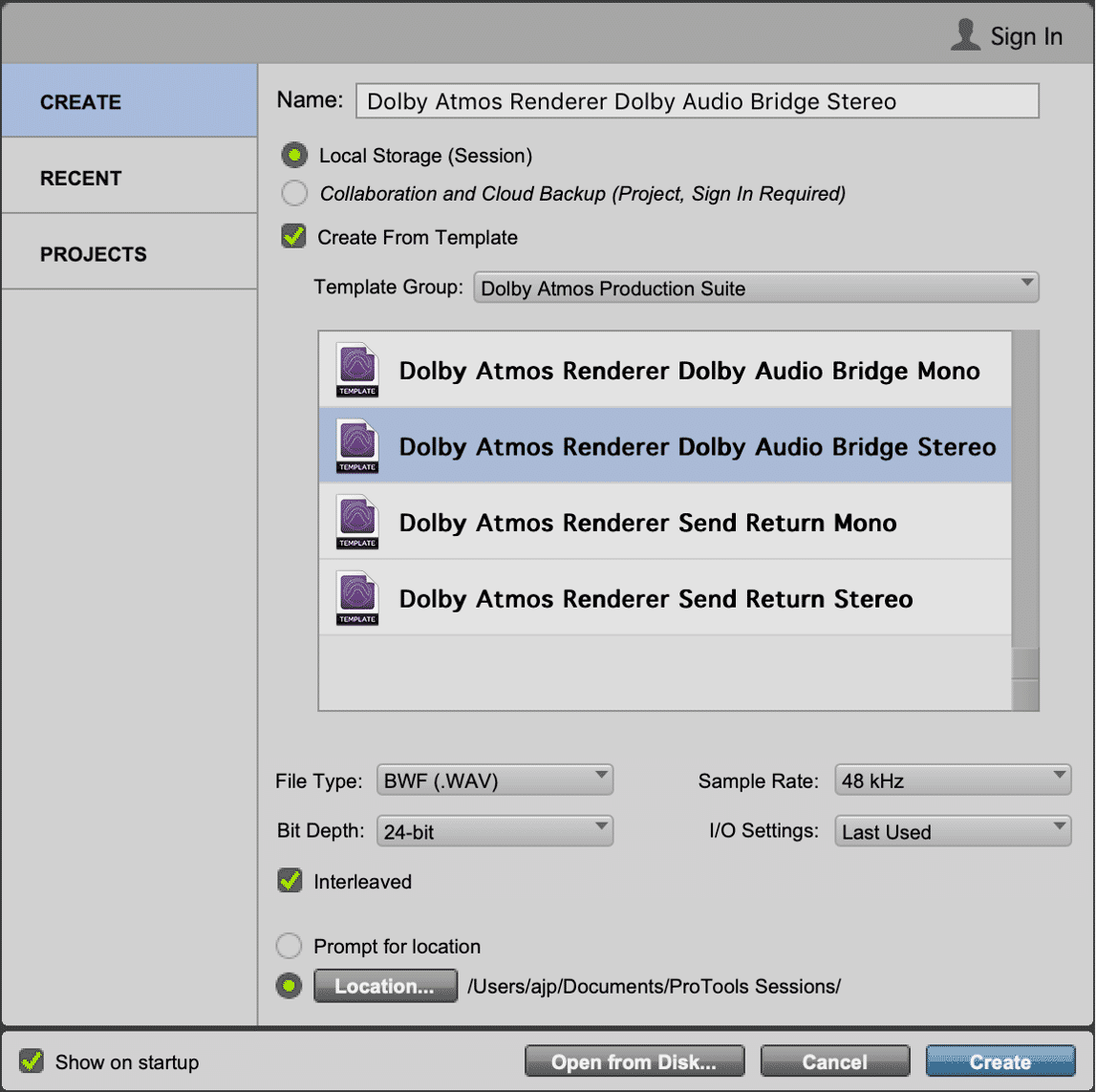Open the Template Group dropdown
This screenshot has height=1092, width=1096.
[755, 288]
